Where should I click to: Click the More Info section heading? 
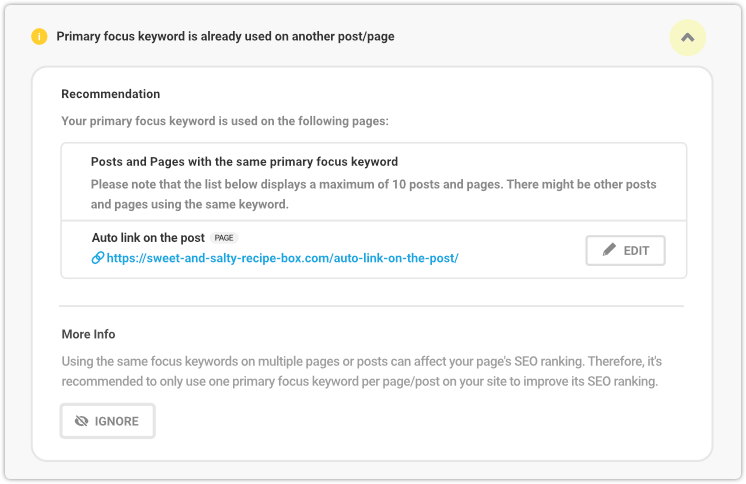point(88,334)
